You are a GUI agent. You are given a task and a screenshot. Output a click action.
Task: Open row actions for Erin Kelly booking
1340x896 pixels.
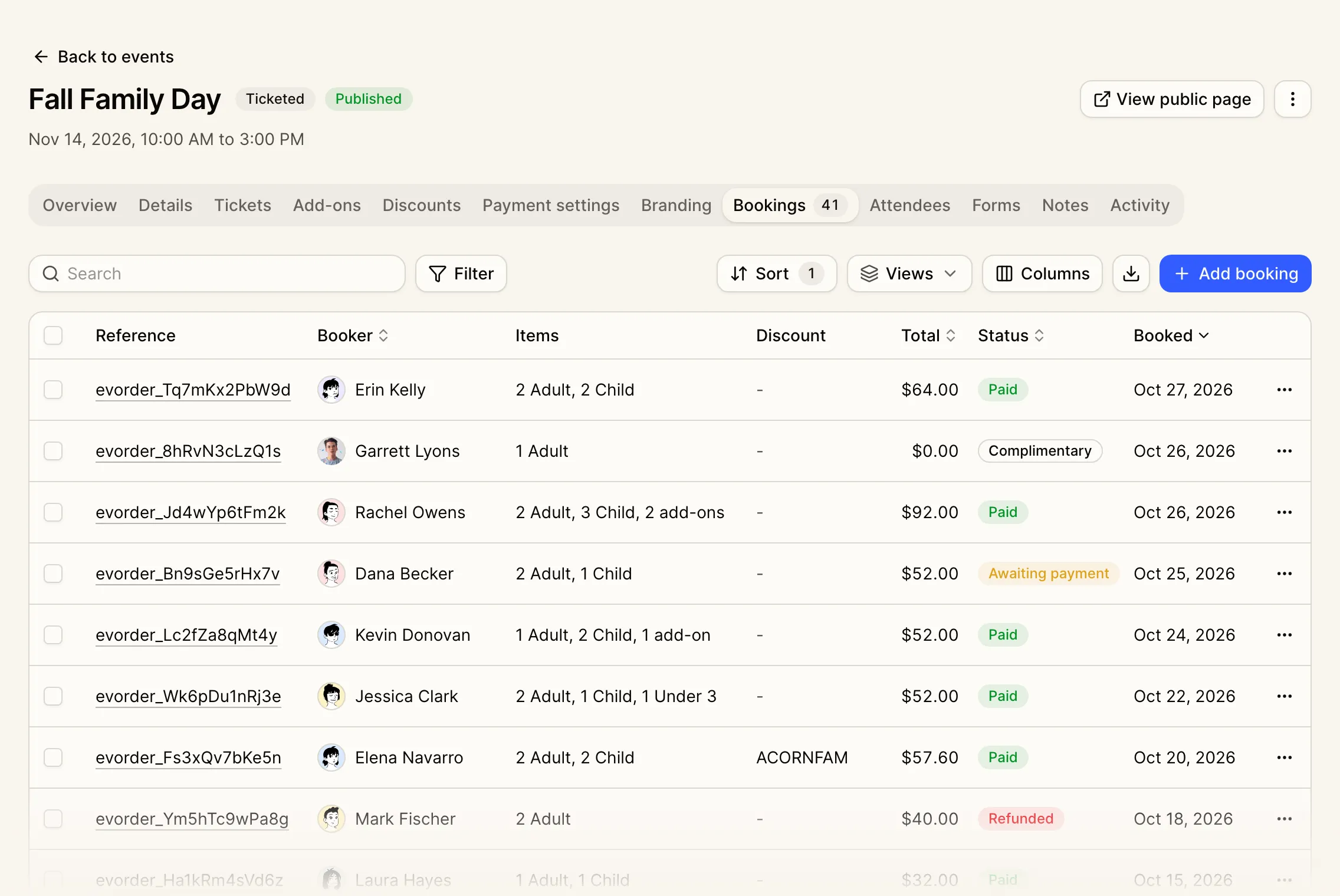click(x=1284, y=390)
